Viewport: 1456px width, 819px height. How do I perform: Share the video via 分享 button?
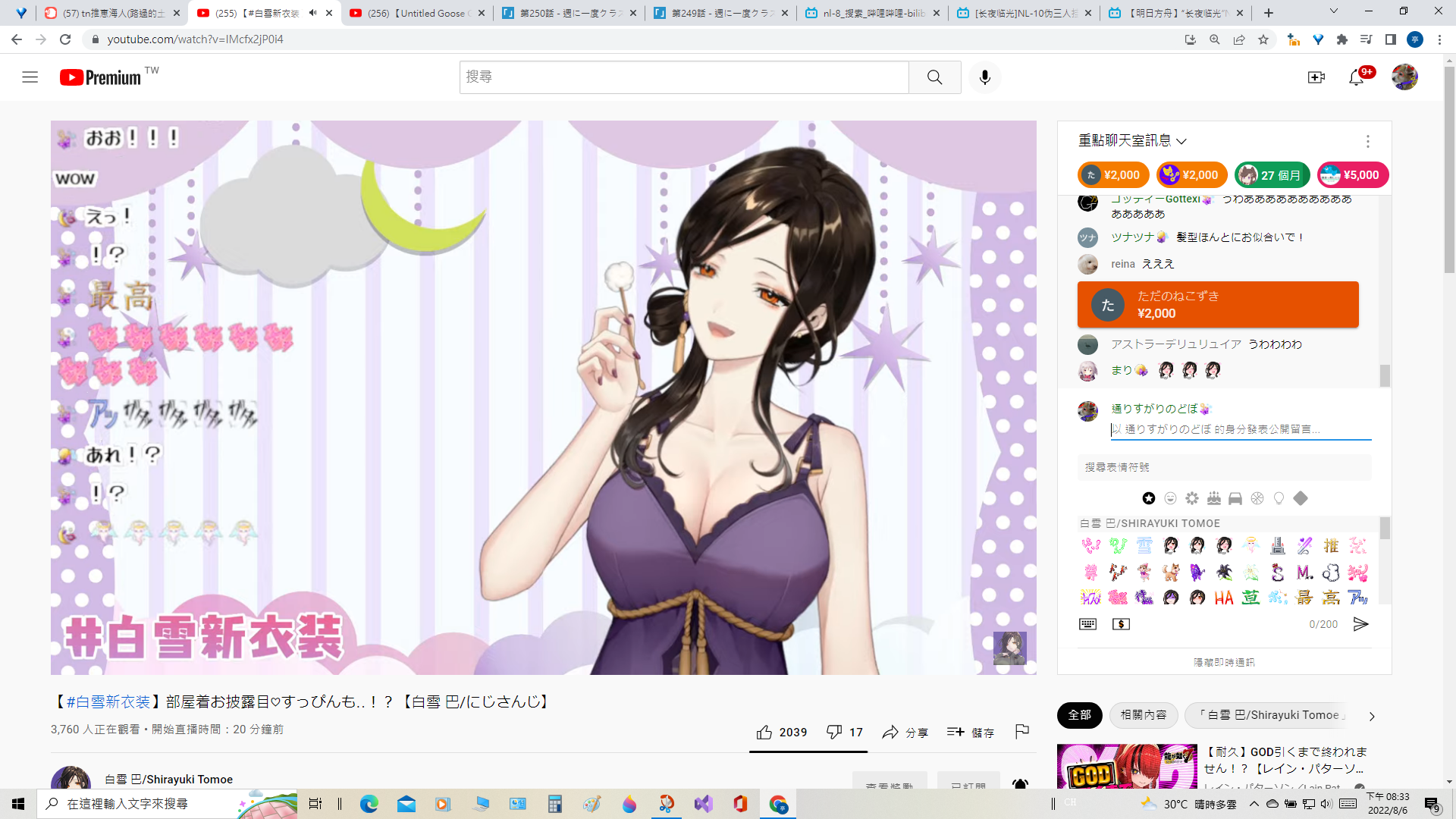pos(905,732)
